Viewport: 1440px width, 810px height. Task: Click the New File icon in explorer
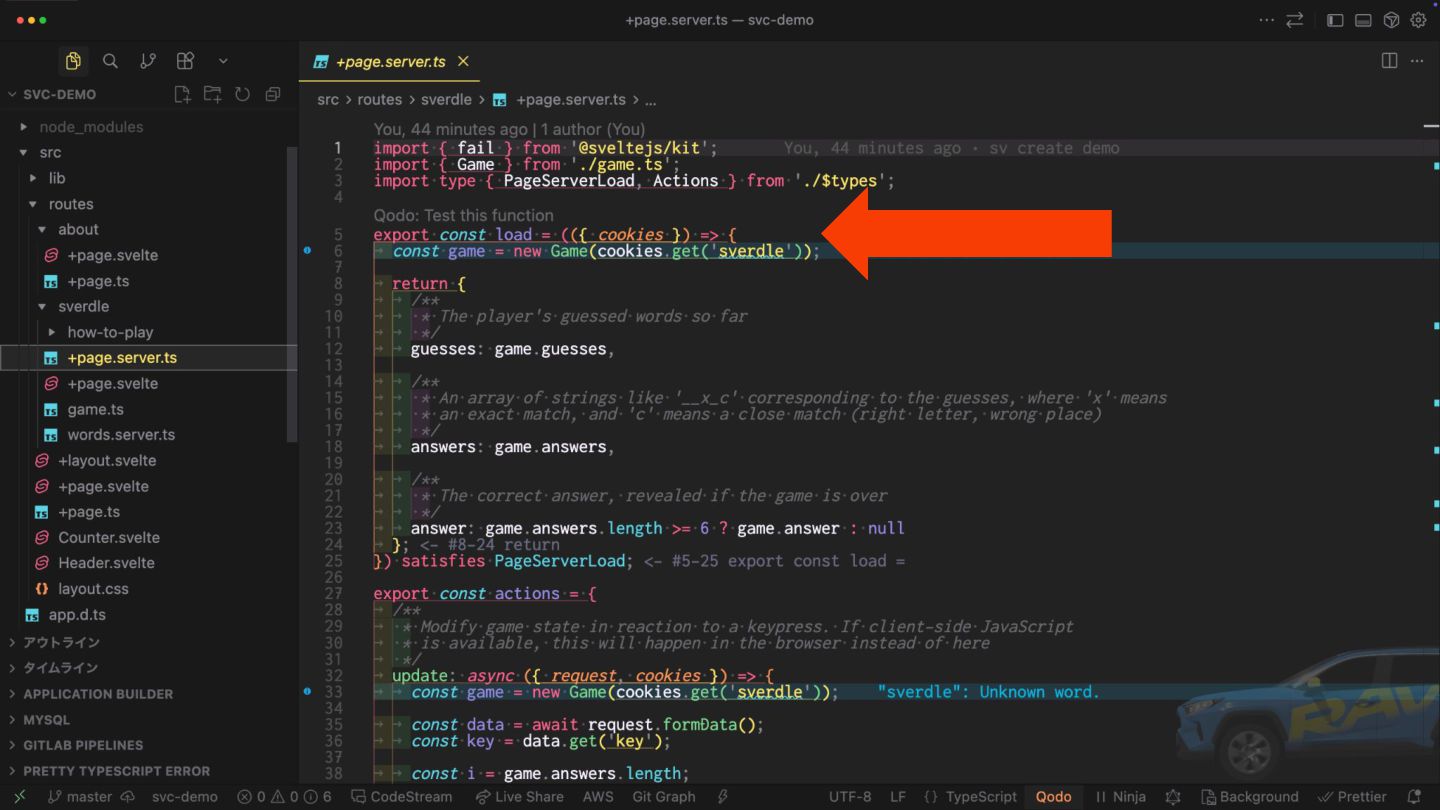[182, 94]
